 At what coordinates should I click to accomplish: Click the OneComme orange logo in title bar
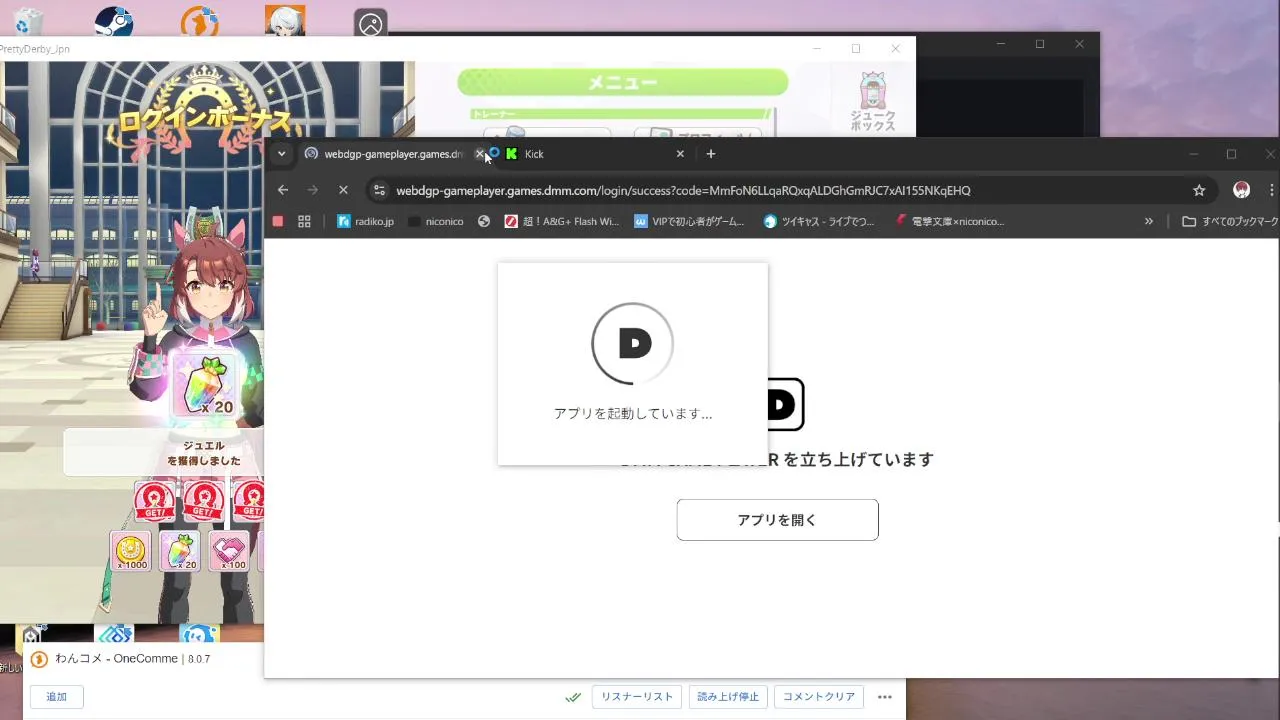pyautogui.click(x=39, y=659)
